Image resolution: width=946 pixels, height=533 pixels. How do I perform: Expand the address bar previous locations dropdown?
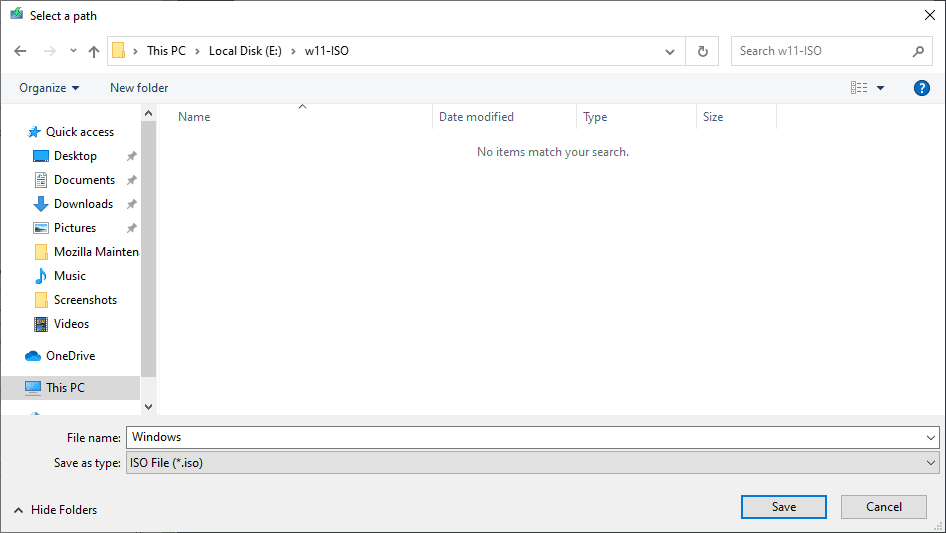(x=670, y=51)
